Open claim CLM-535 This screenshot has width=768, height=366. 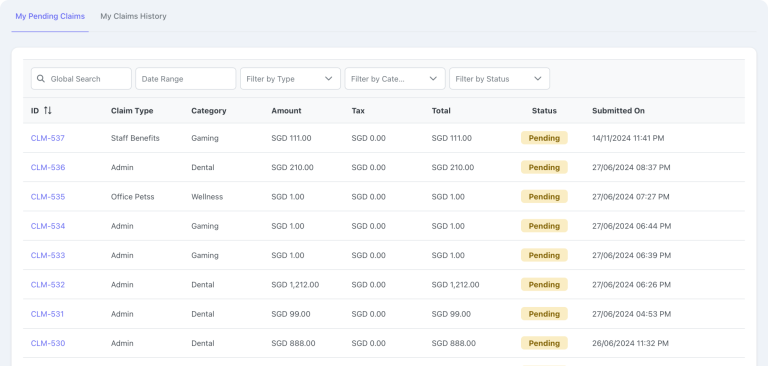(48, 197)
